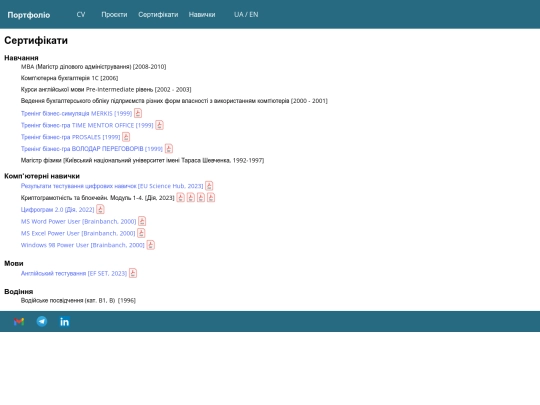Click the Навчання section heading
Viewport: 540px width, 405px height.
(x=21, y=58)
